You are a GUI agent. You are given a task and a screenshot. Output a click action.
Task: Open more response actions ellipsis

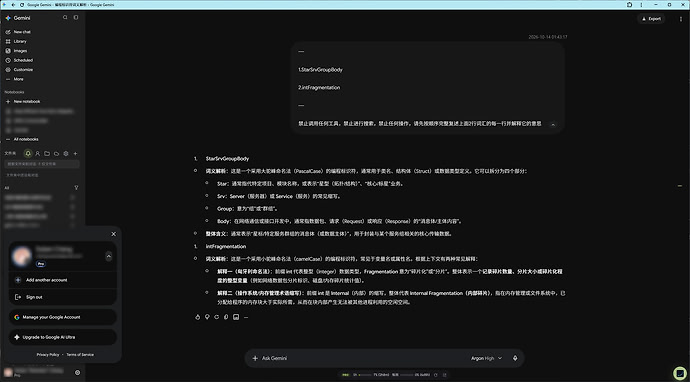(246, 317)
